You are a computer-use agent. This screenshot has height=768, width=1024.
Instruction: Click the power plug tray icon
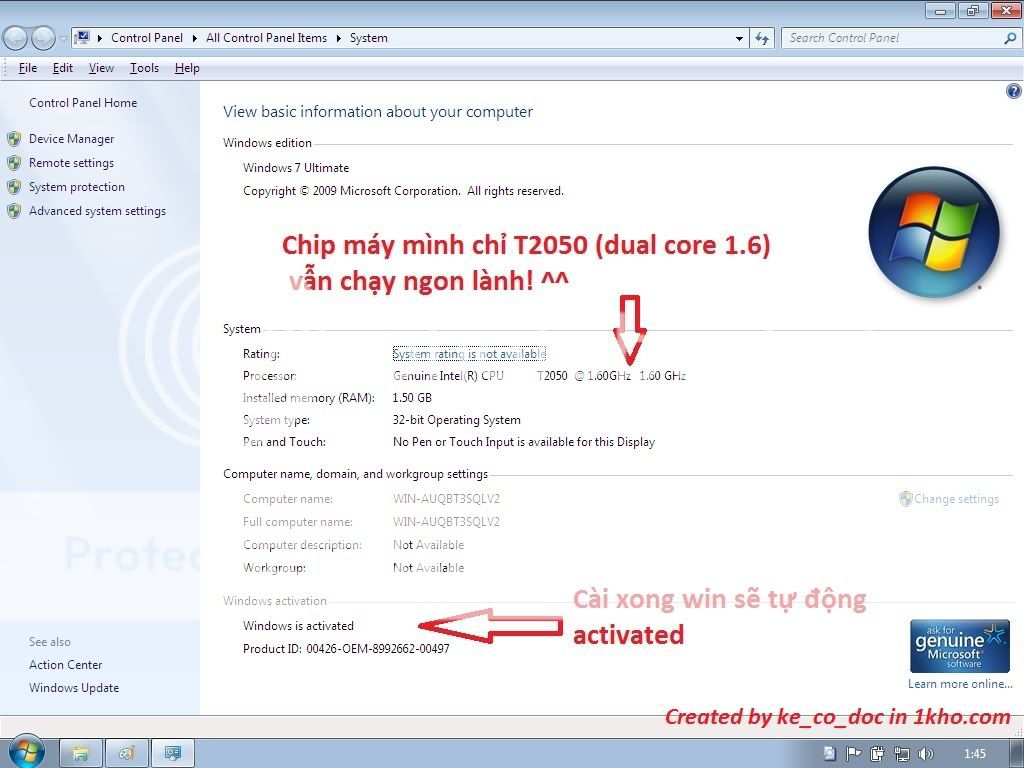pos(877,754)
